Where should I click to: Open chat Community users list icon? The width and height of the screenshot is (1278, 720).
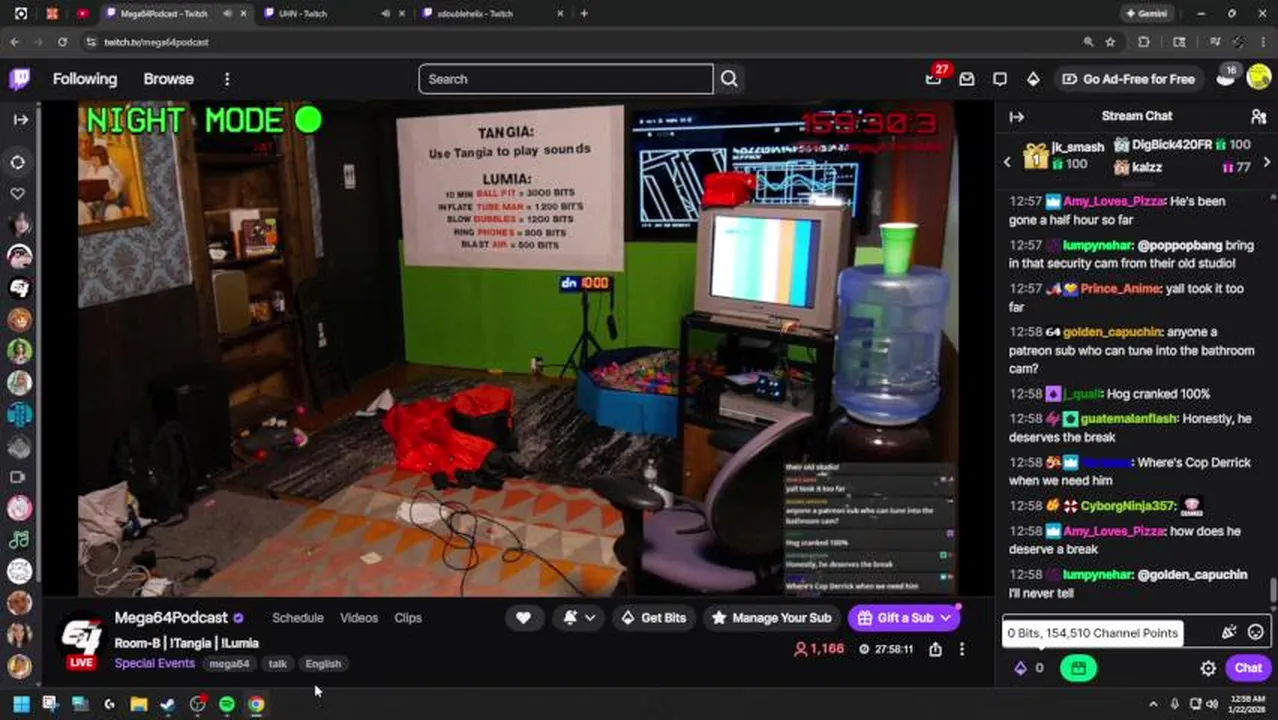pyautogui.click(x=1258, y=117)
